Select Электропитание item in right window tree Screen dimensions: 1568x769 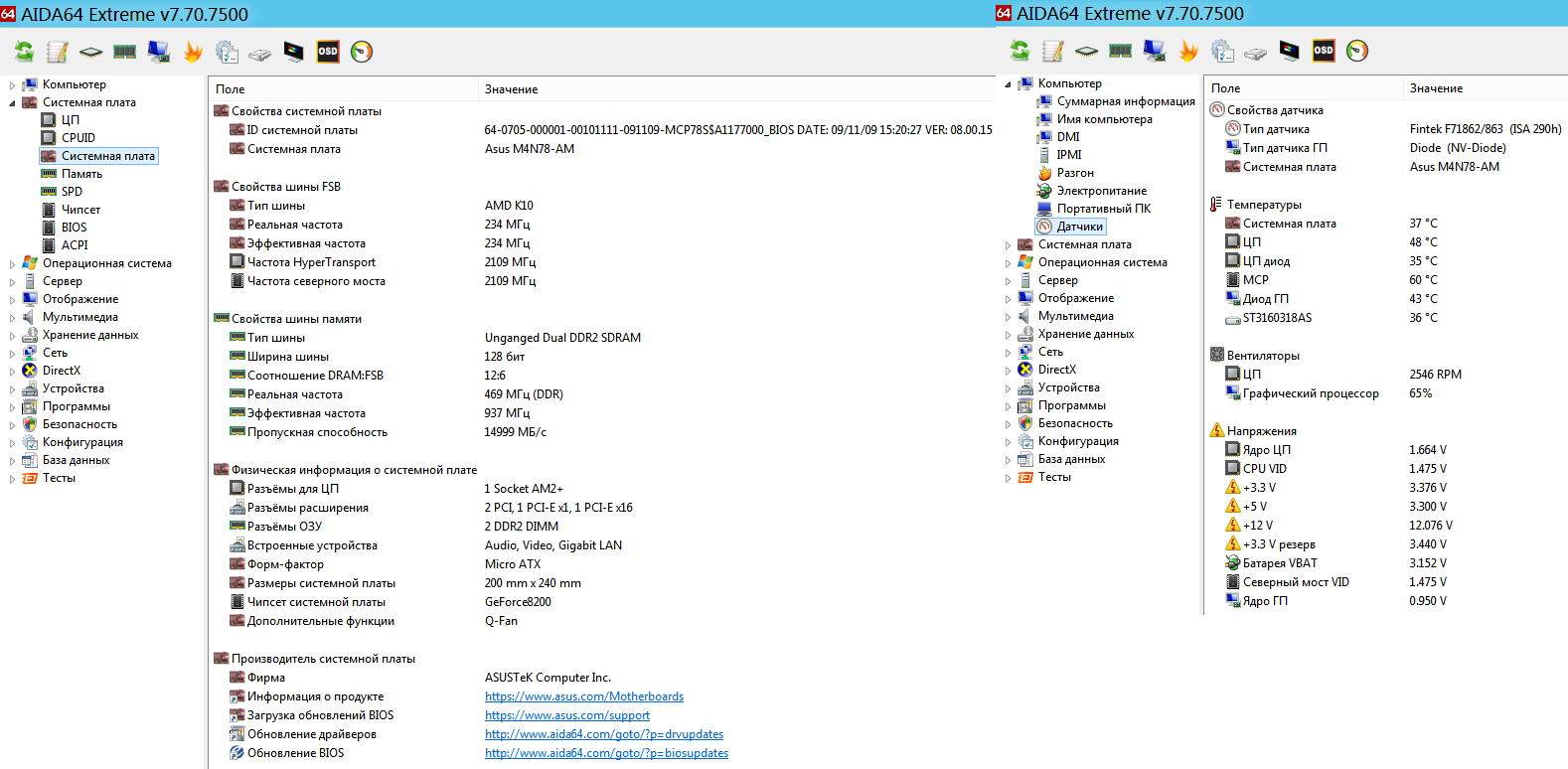1102,191
